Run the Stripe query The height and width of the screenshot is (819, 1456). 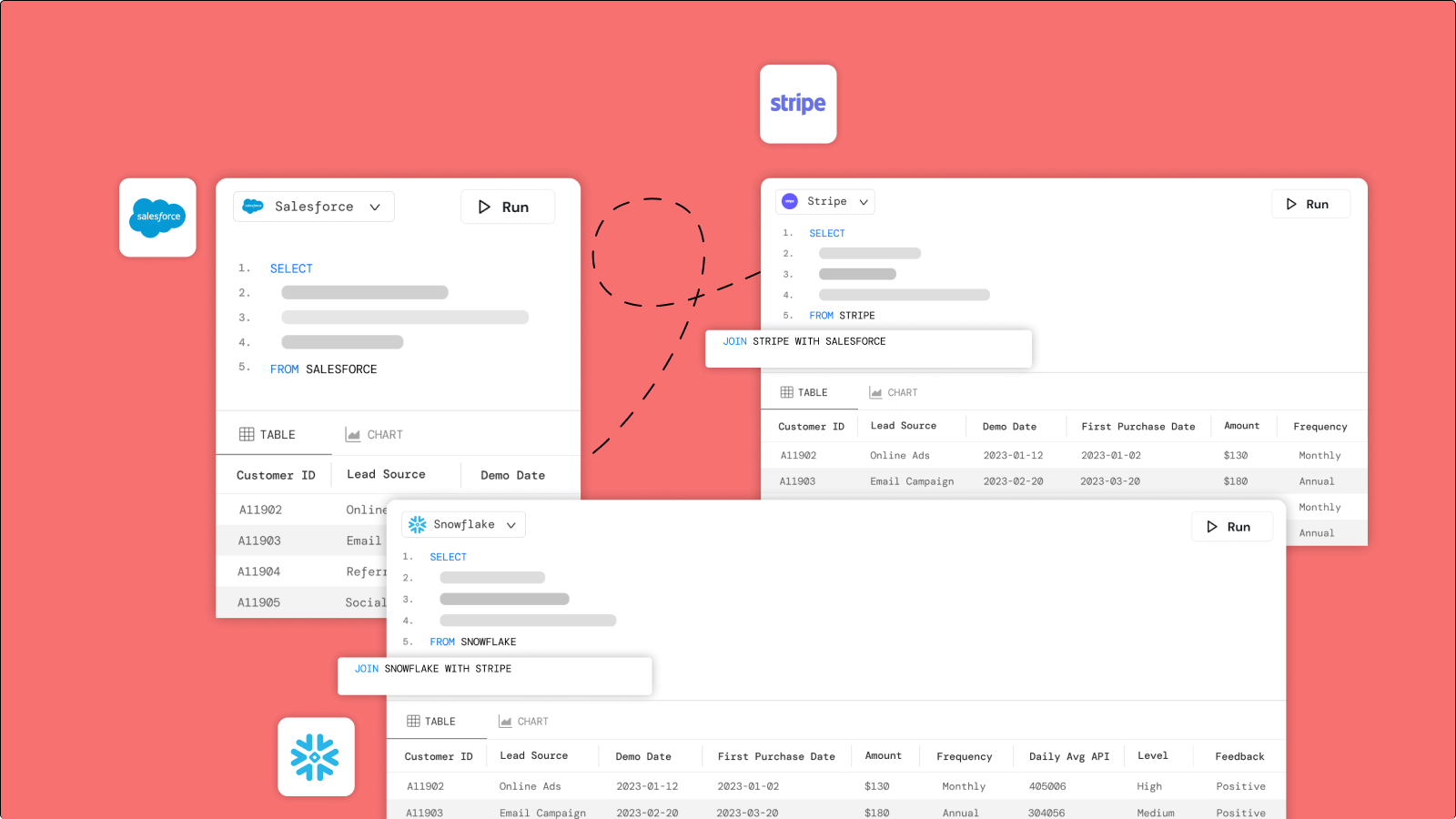[x=1309, y=205]
